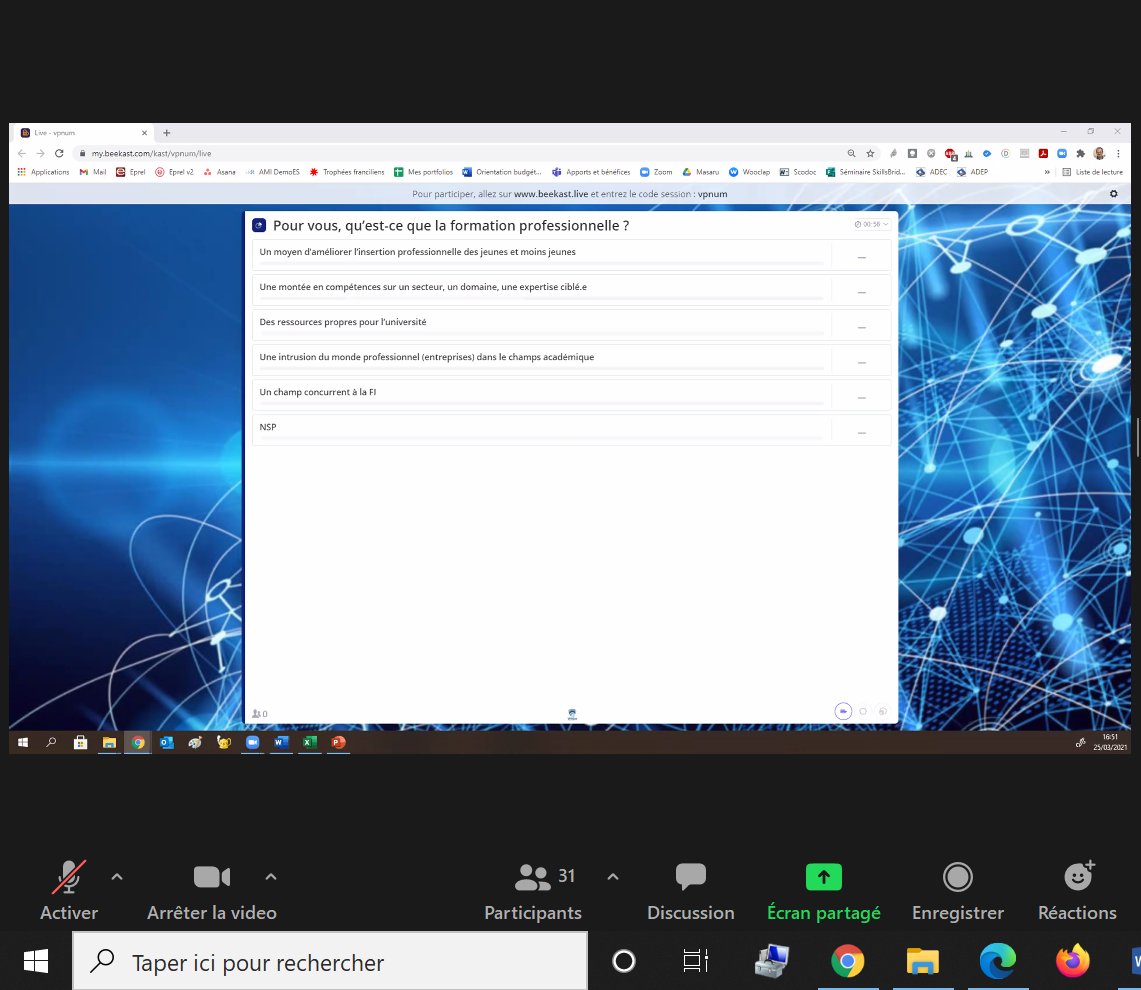Select the 'Live - vpnum' Chrome tab

[84, 132]
